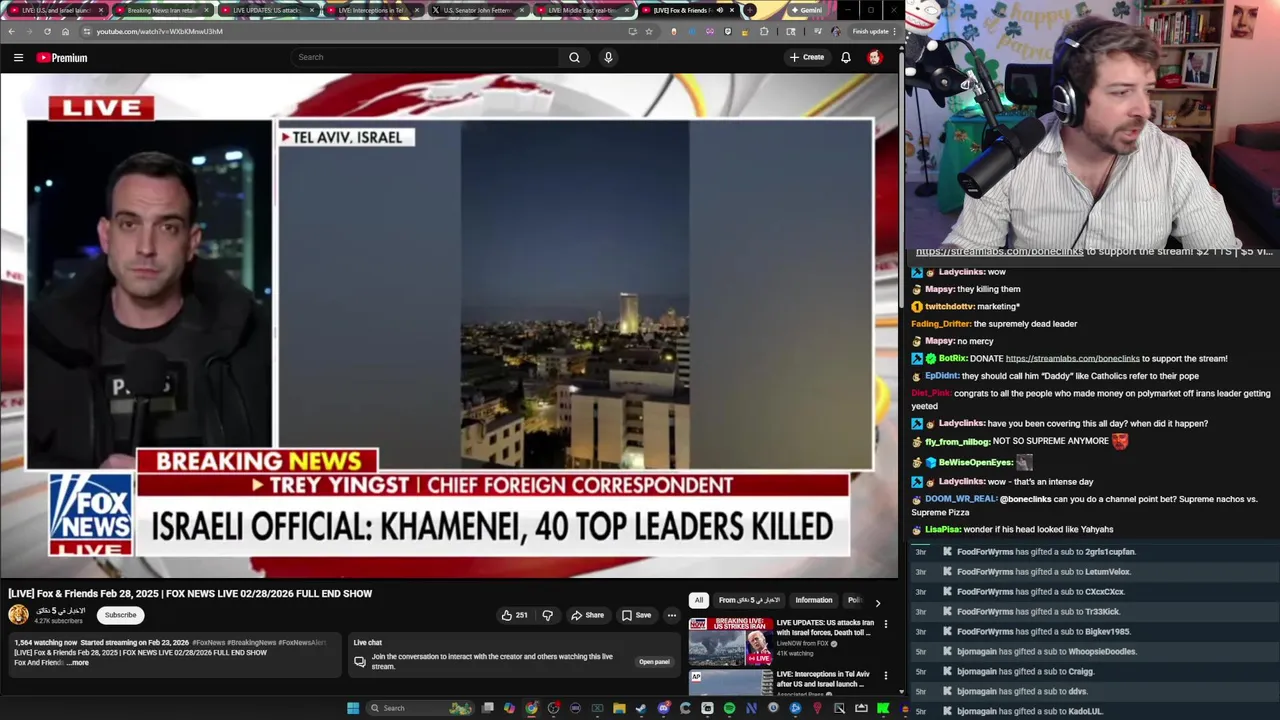Go to YouTube Premium home logo

click(62, 58)
